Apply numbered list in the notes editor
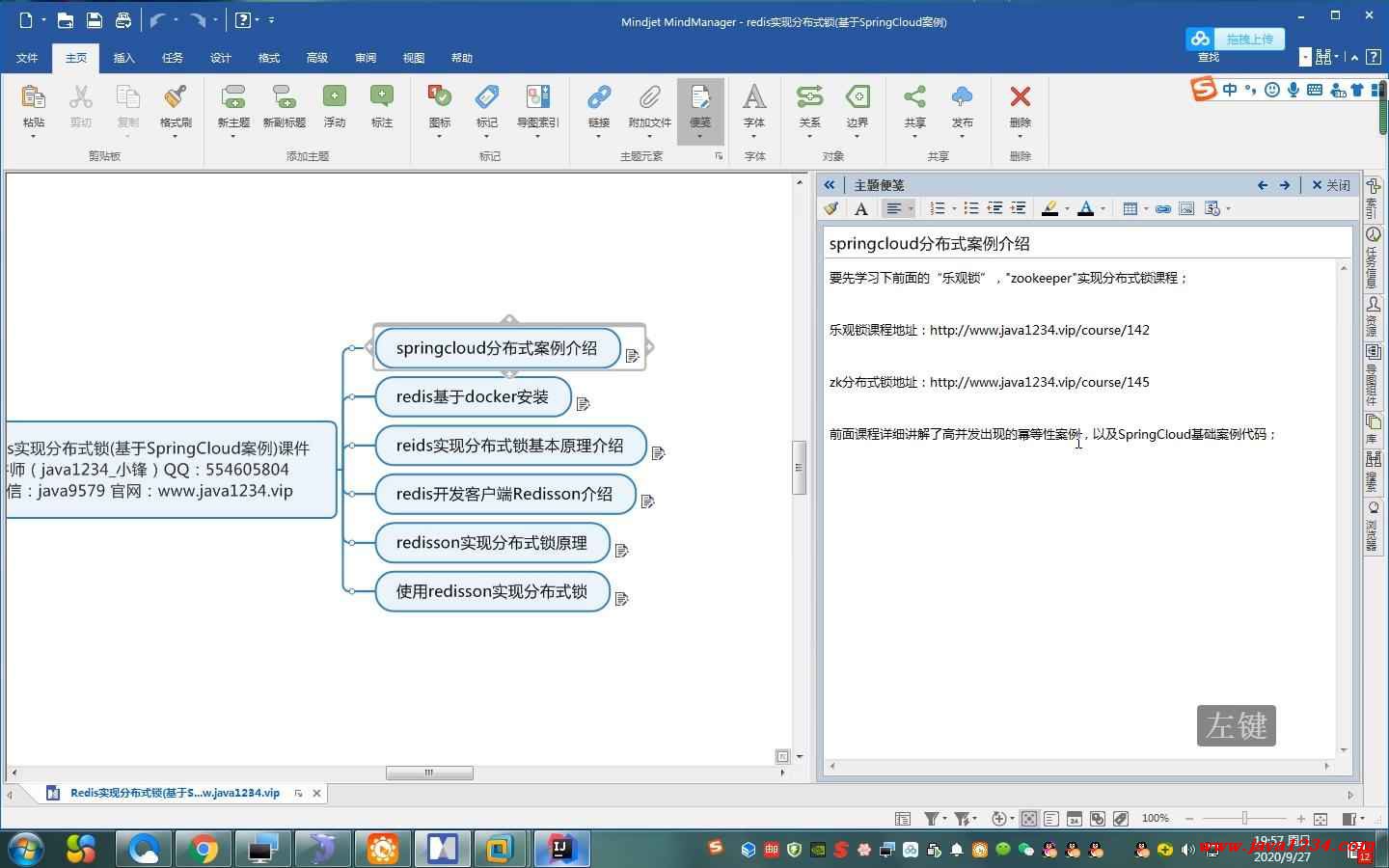Viewport: 1389px width, 868px height. coord(937,208)
